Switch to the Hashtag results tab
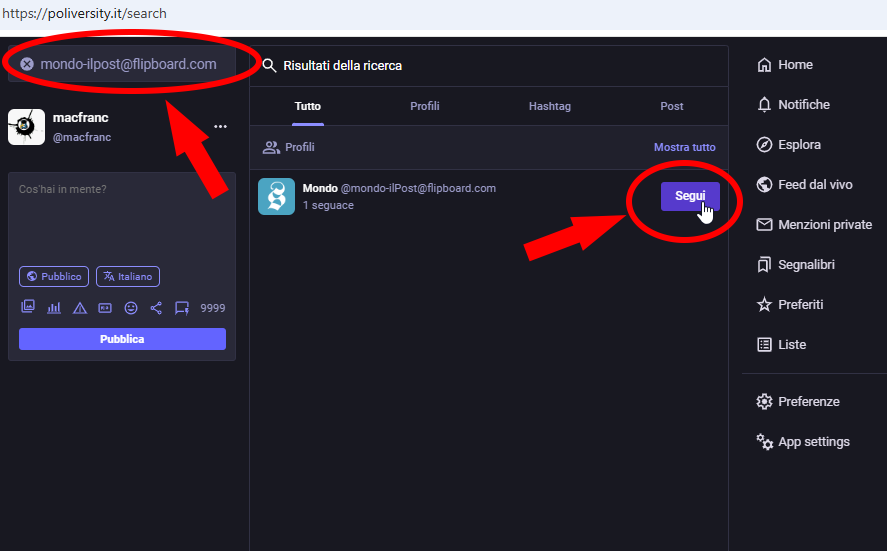This screenshot has width=887, height=551. [550, 106]
